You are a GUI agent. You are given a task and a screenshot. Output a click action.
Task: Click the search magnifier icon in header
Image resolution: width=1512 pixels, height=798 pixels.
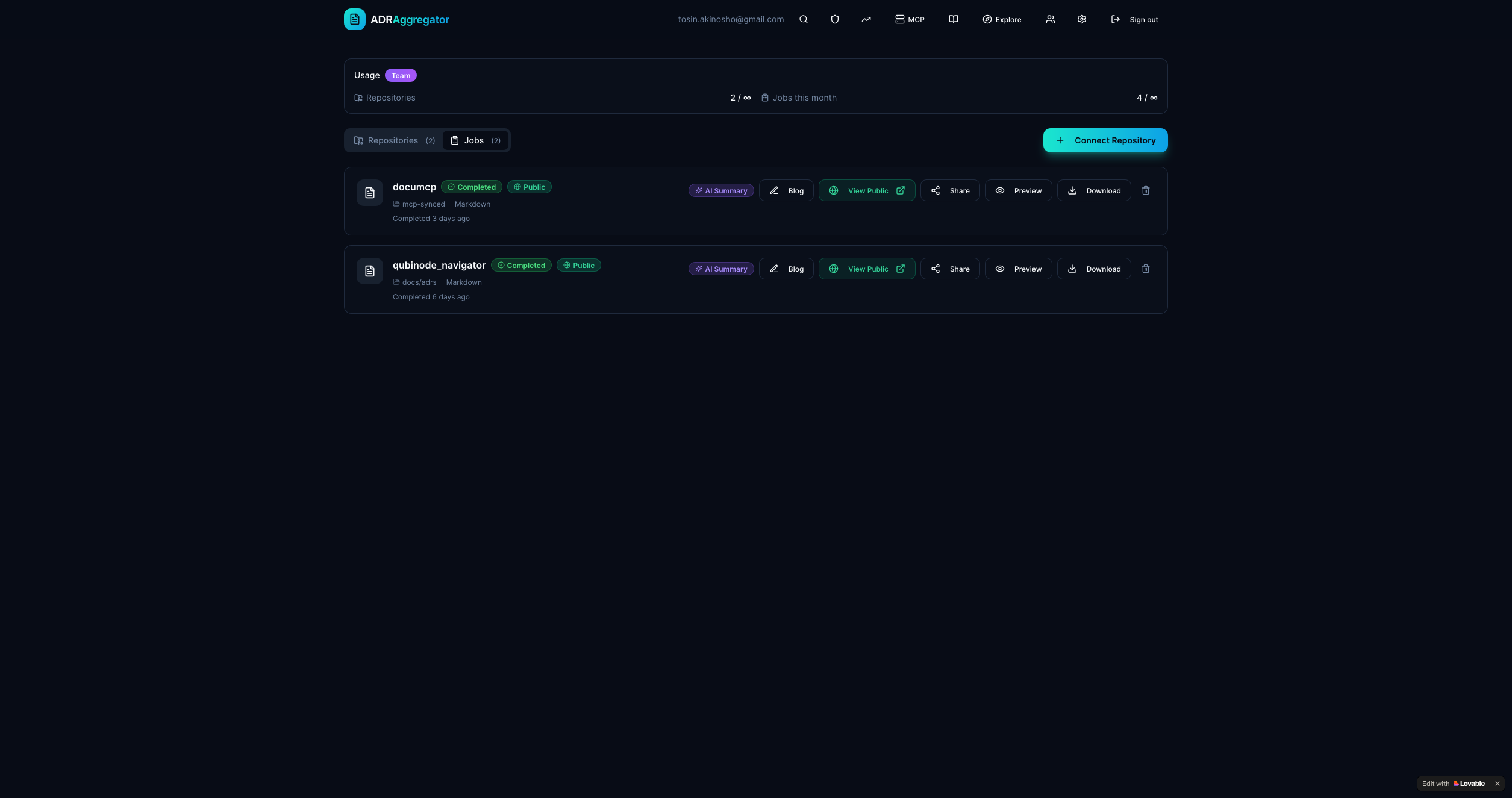(803, 19)
